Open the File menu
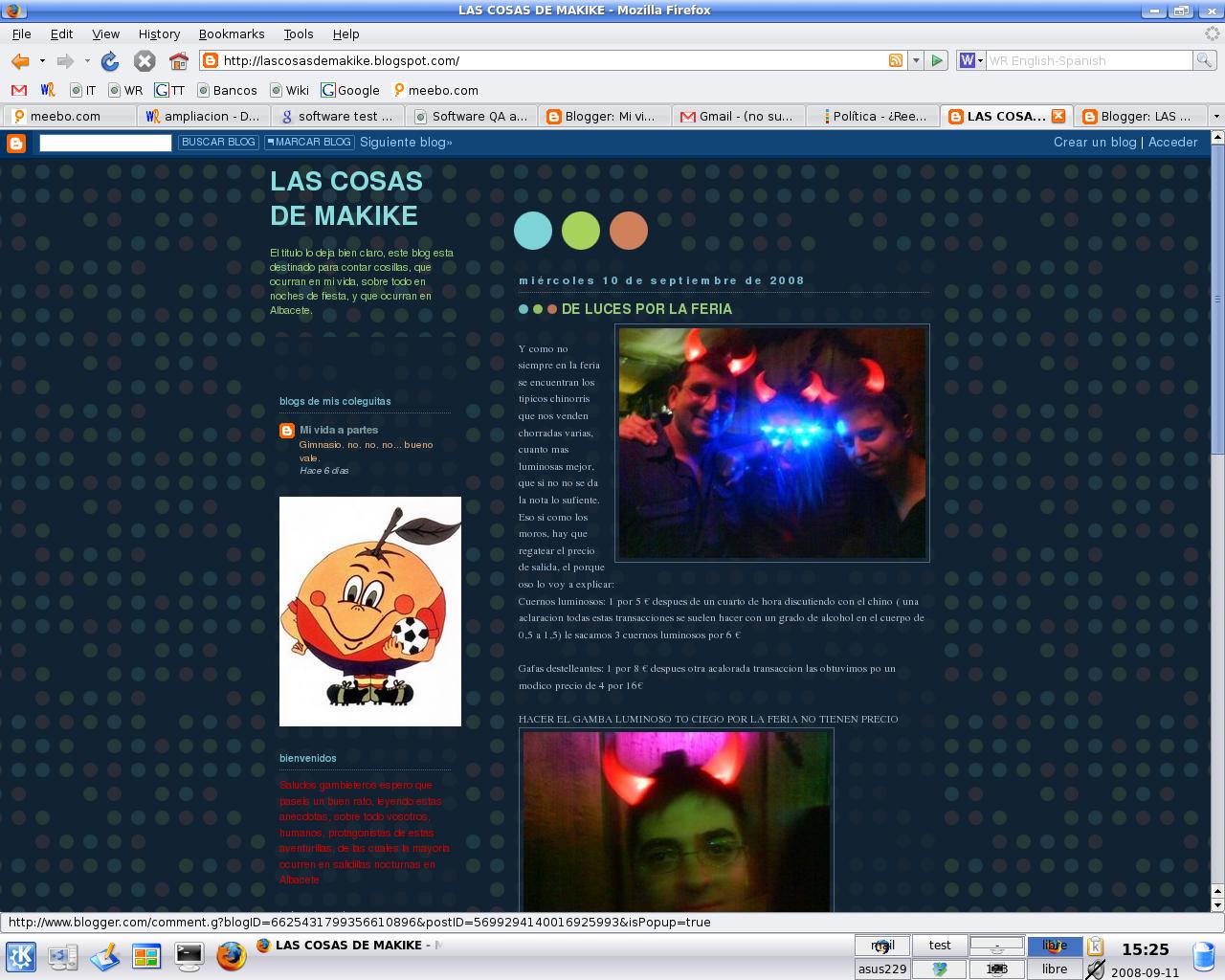The height and width of the screenshot is (980, 1225). pyautogui.click(x=21, y=33)
